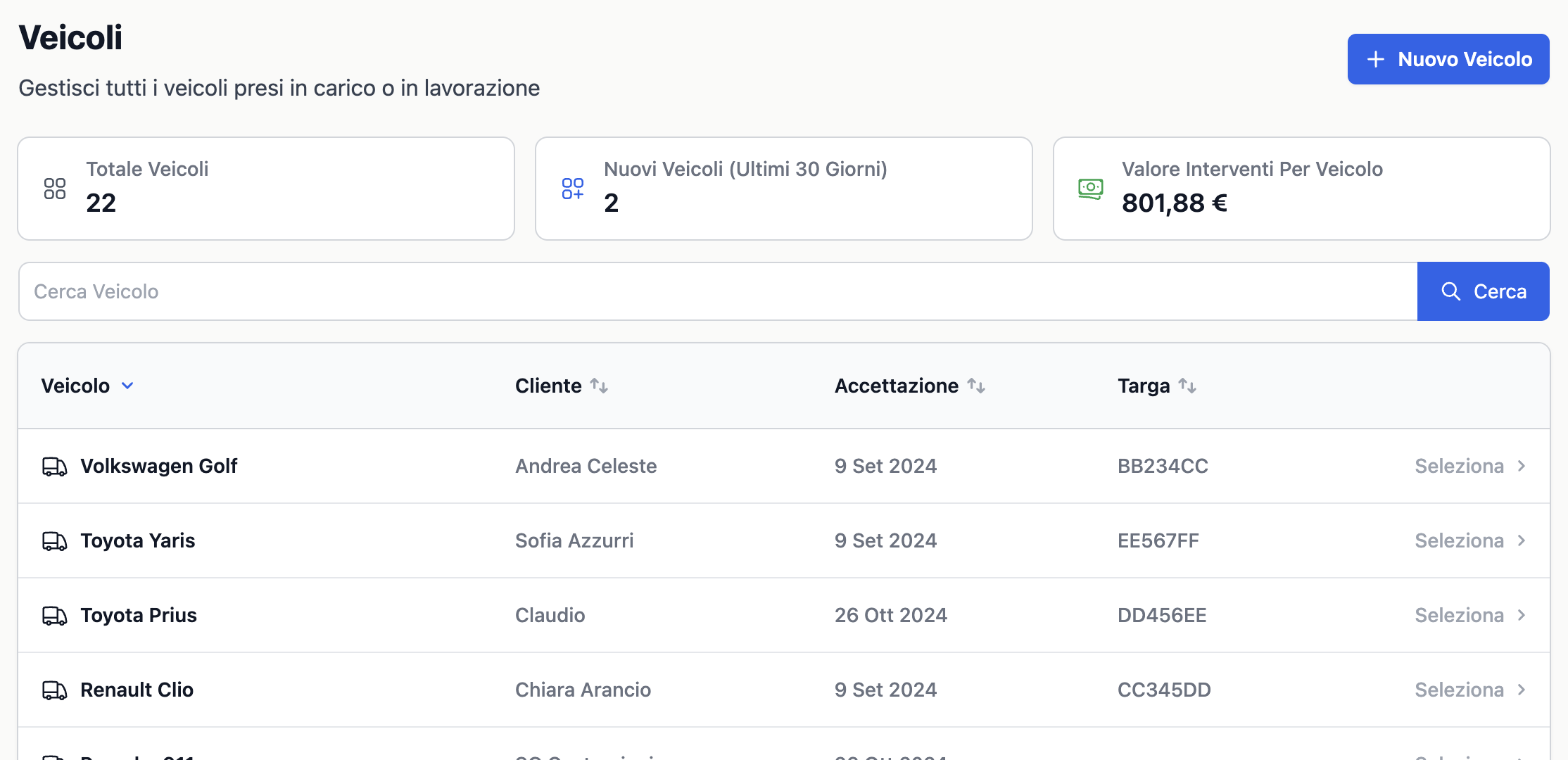1568x760 pixels.
Task: Click the Nuovi Veicoli grid-plus icon
Action: click(x=573, y=189)
